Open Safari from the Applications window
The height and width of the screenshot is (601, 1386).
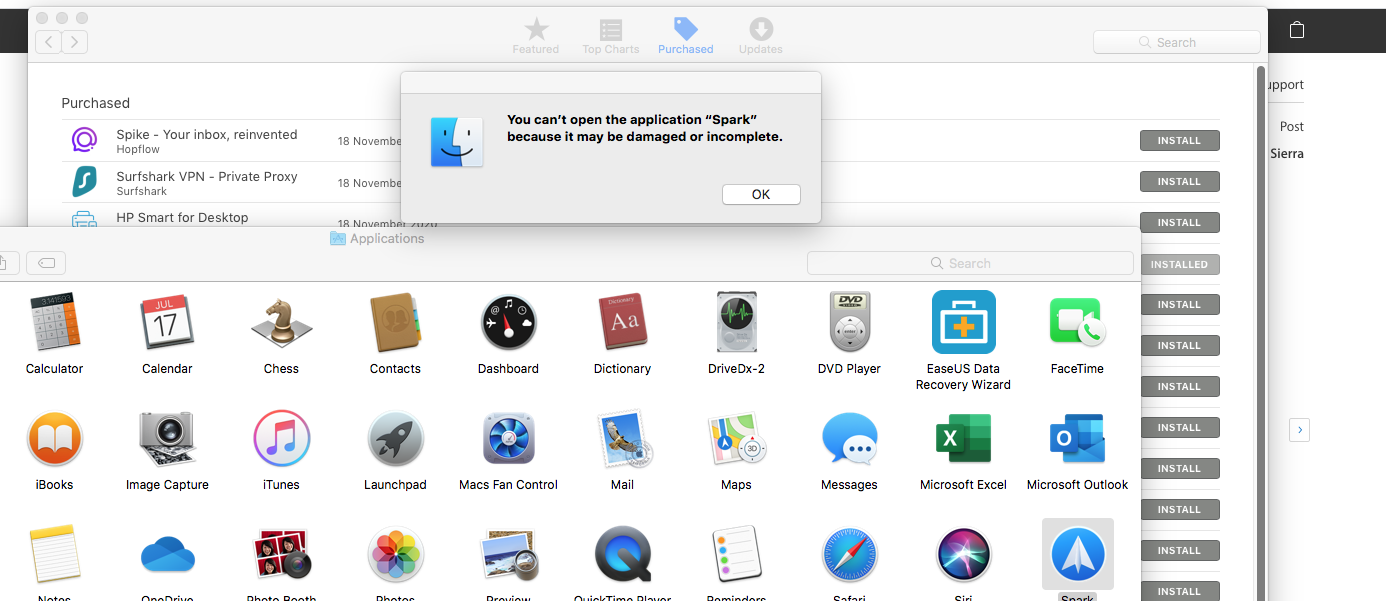[849, 553]
